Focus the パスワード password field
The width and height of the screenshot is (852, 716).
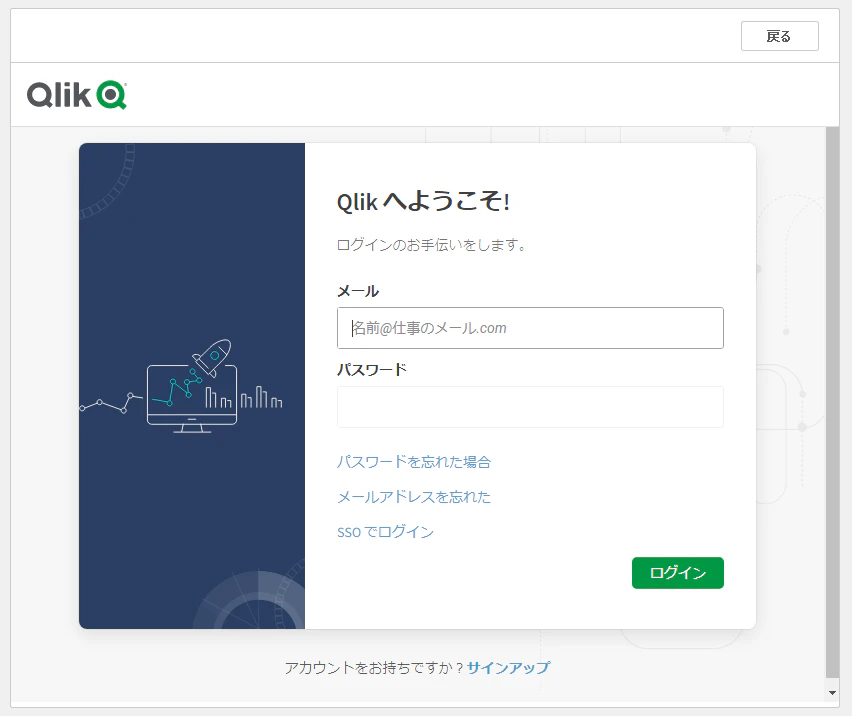[x=530, y=407]
